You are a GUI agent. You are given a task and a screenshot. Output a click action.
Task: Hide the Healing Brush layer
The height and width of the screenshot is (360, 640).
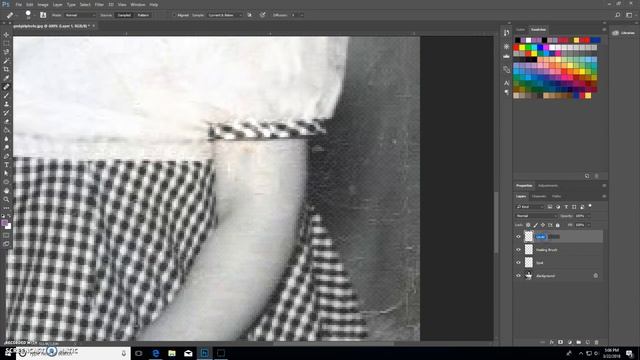(518, 250)
